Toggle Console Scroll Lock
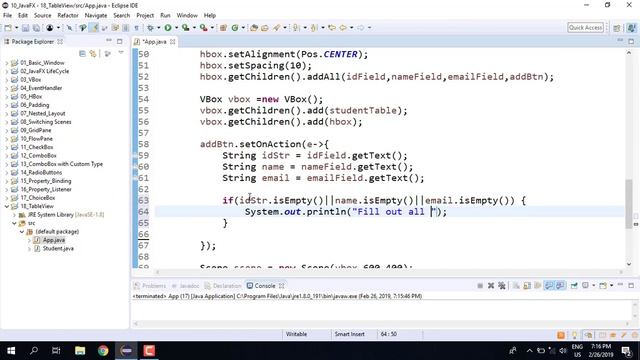Viewport: 640px width, 360px height. (527, 286)
